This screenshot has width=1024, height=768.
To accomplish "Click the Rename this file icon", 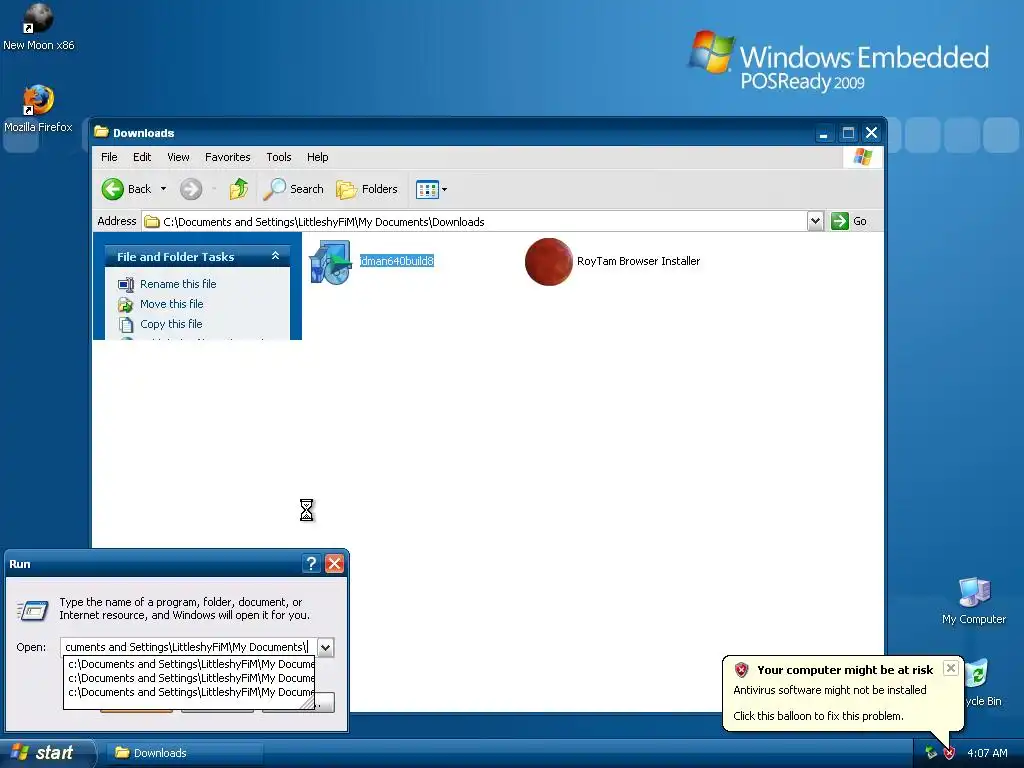I will tap(125, 284).
